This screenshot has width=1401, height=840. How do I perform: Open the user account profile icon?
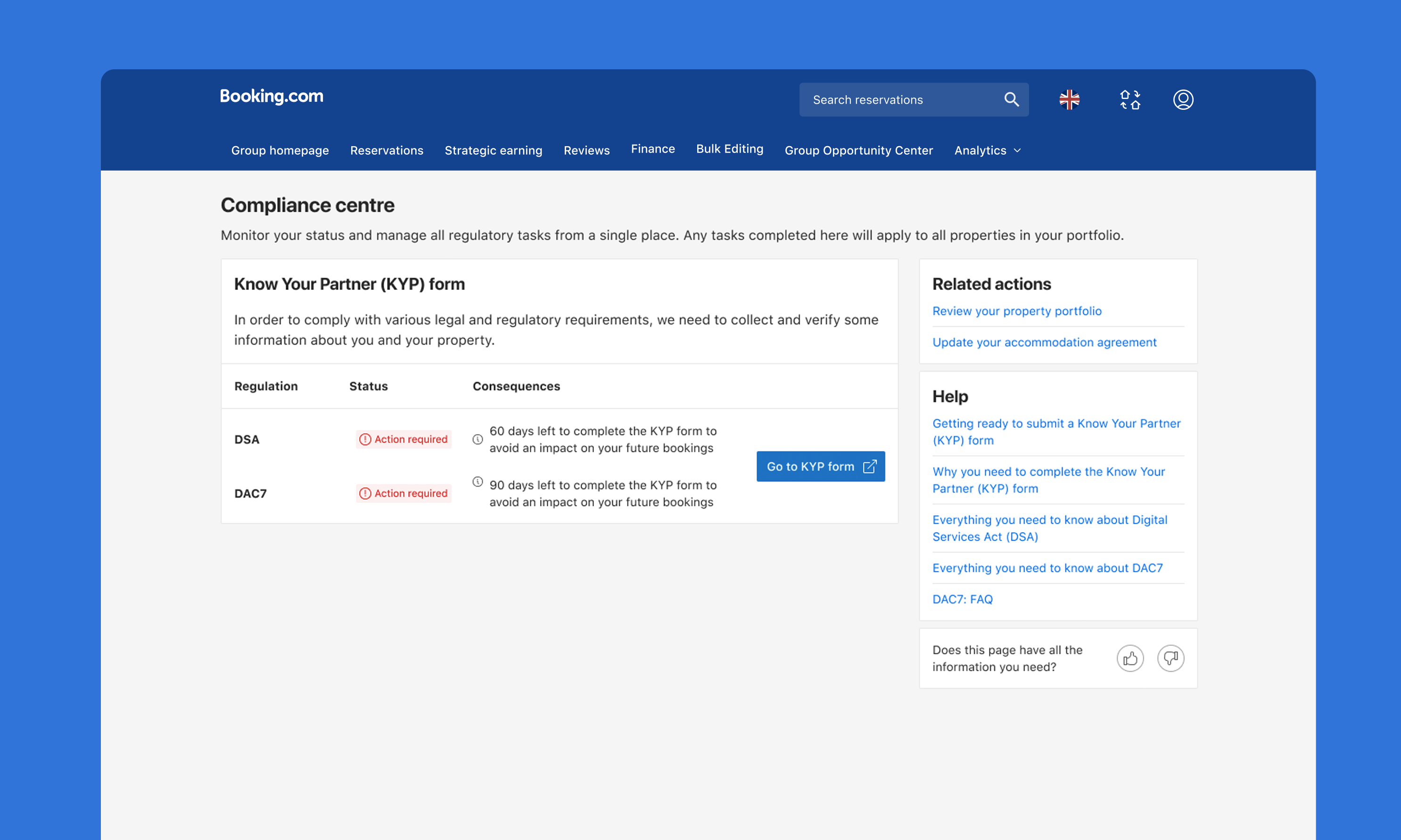pos(1183,99)
